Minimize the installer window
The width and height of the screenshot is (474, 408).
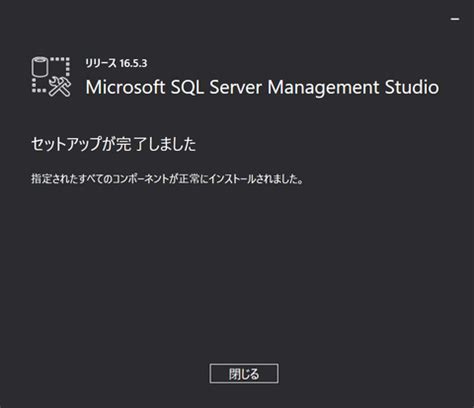(x=455, y=19)
